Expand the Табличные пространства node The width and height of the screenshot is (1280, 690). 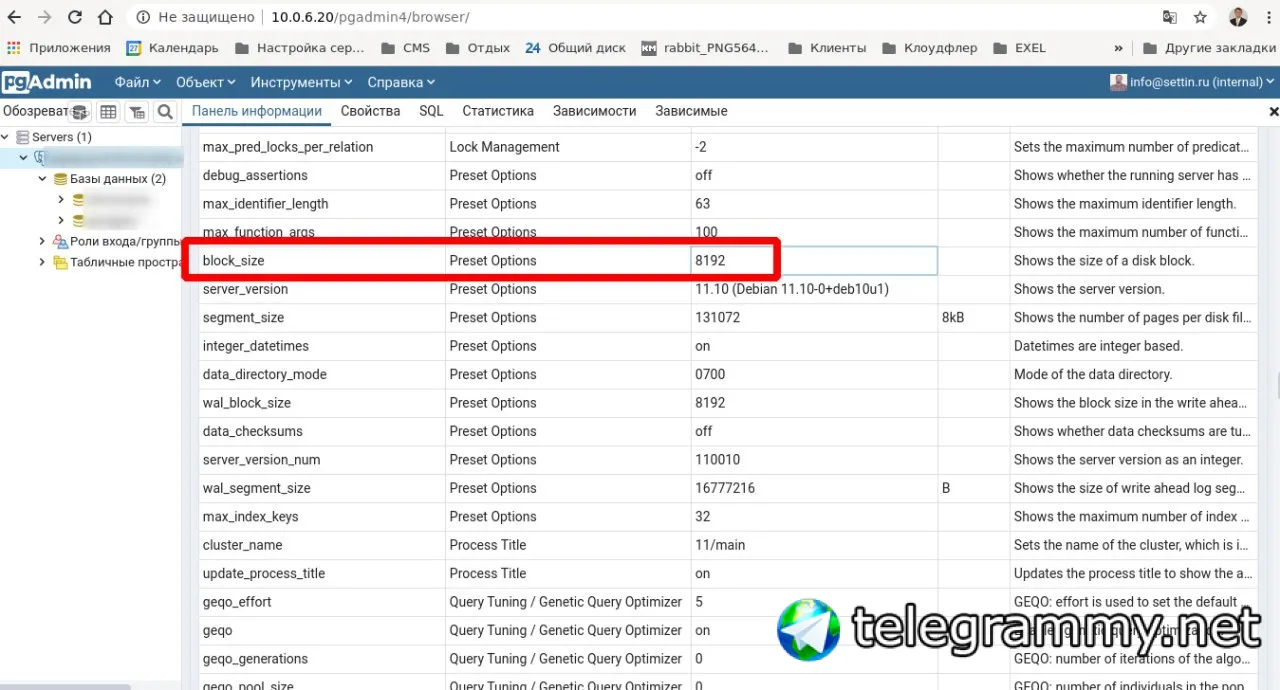[x=42, y=262]
